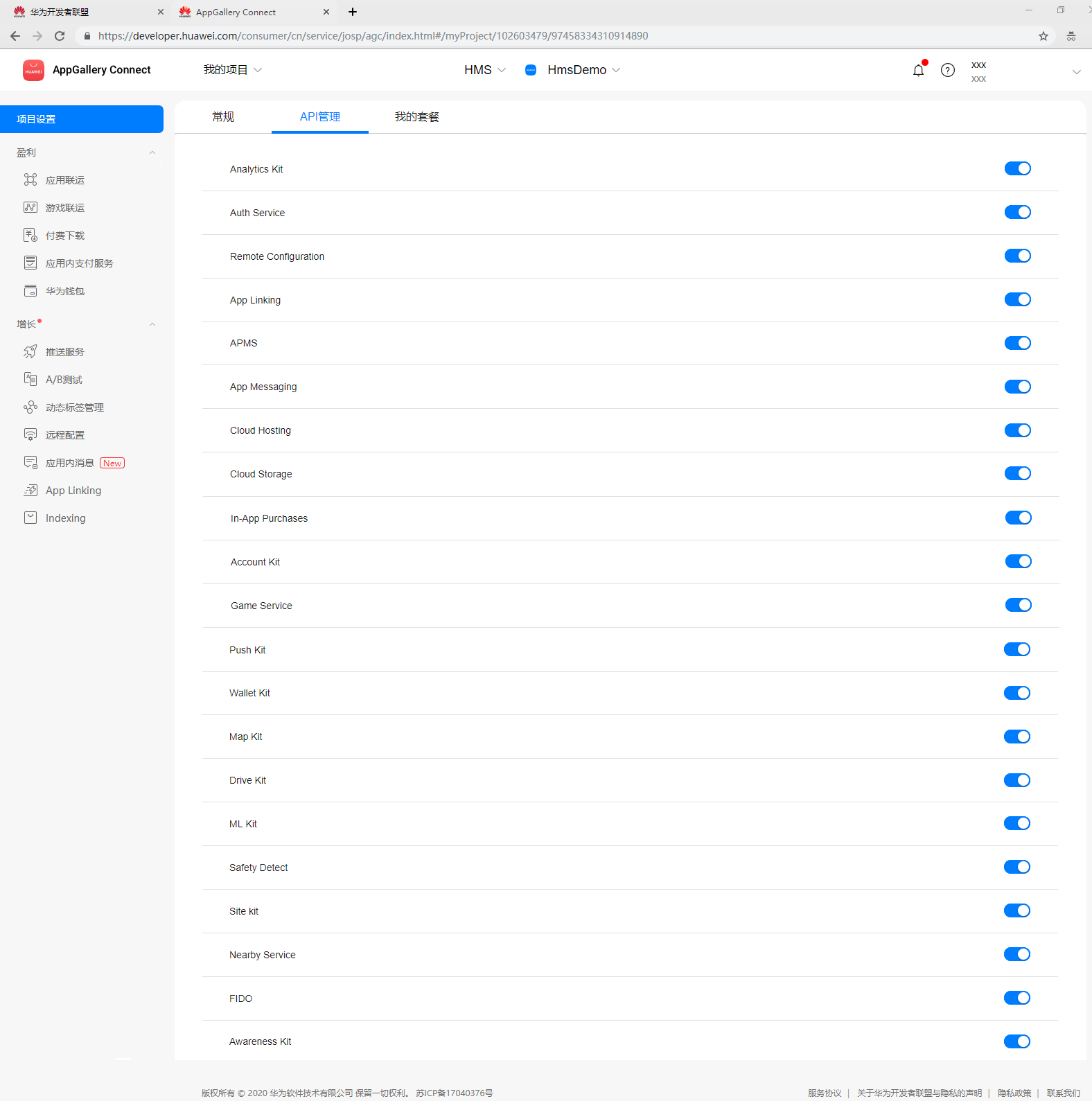The height and width of the screenshot is (1101, 1092).
Task: Open 关于华为开发者联盟与隐私的声明 link
Action: 919,1093
